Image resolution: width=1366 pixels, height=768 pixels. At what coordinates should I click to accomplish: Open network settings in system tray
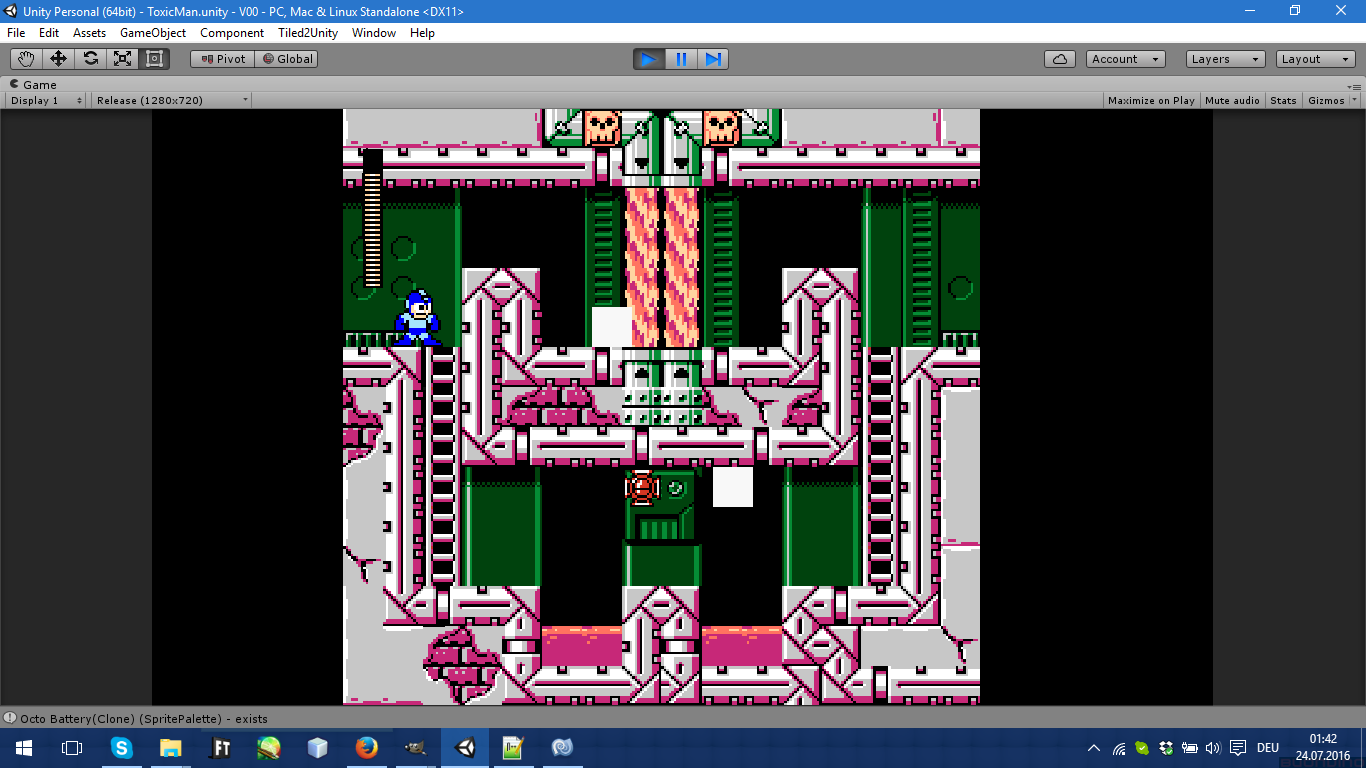click(1119, 748)
